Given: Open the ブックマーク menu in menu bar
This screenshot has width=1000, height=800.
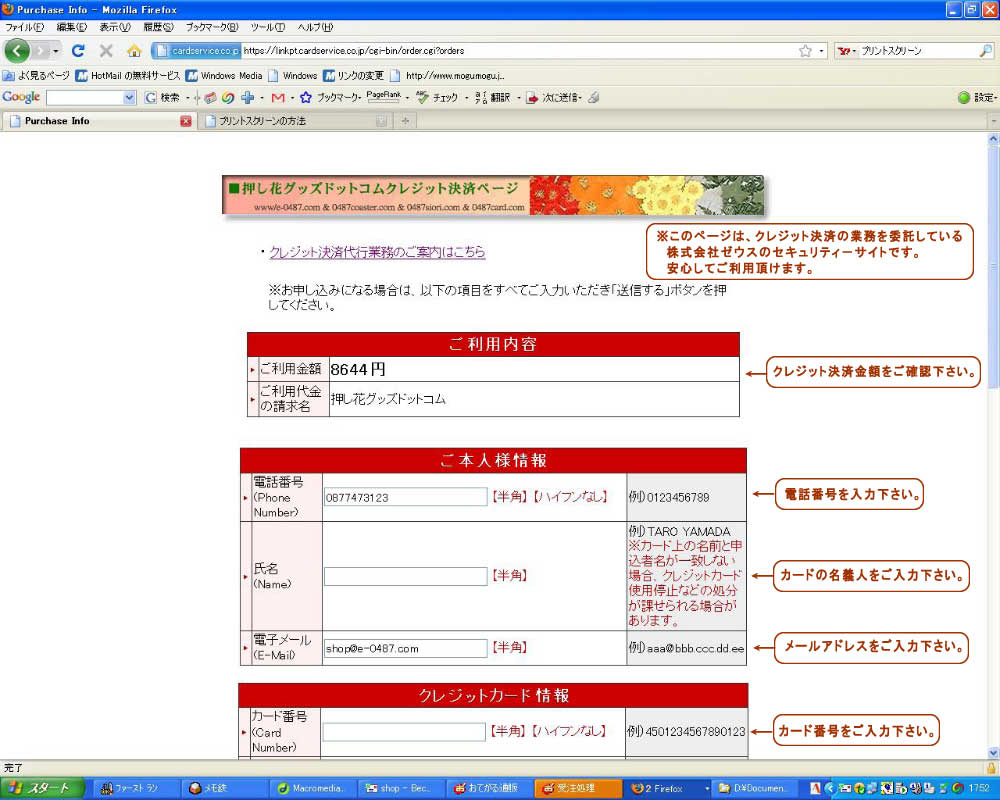Looking at the screenshot, I should click(x=211, y=27).
